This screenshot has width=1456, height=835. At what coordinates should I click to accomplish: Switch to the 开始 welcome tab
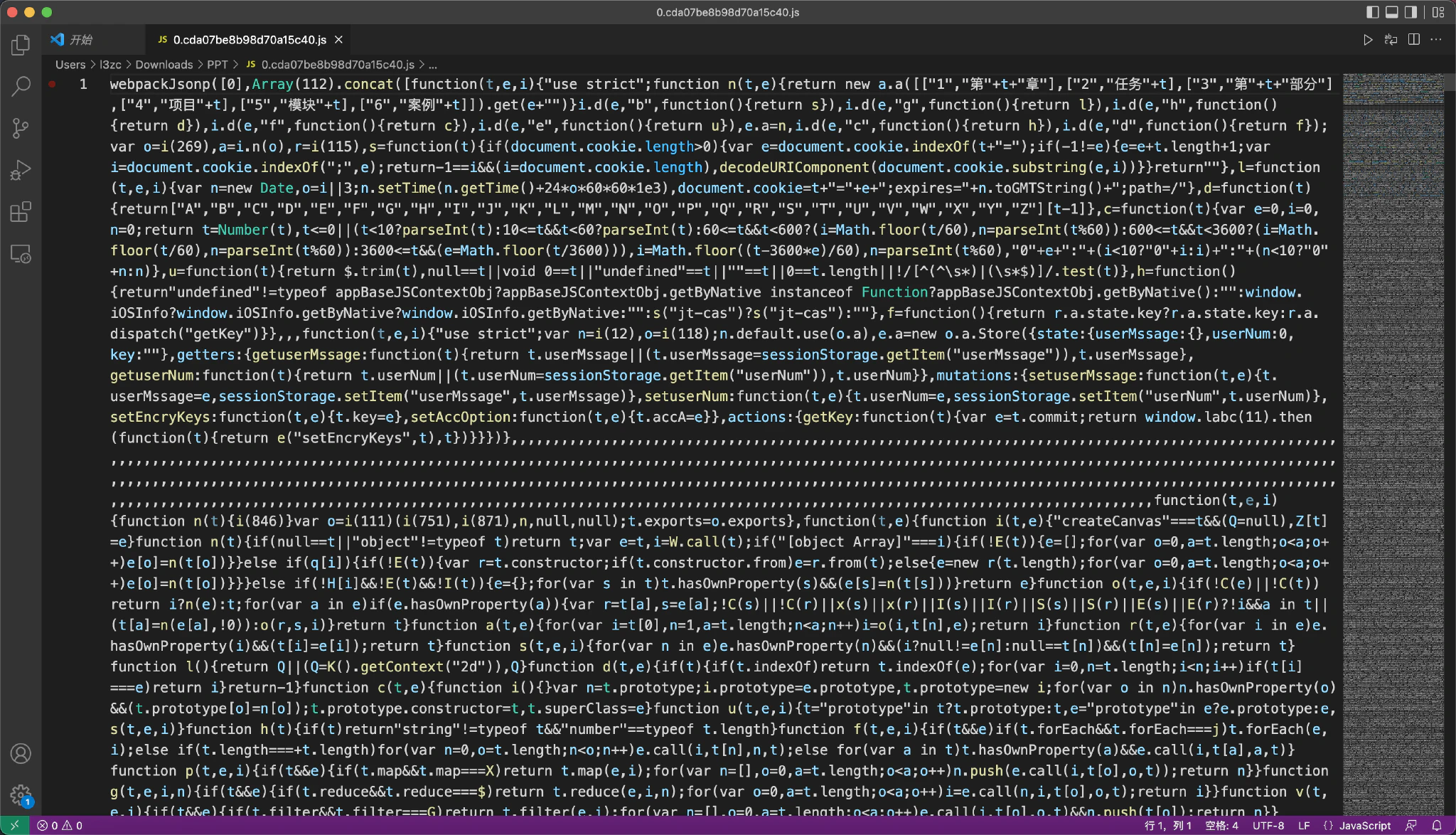pos(80,40)
